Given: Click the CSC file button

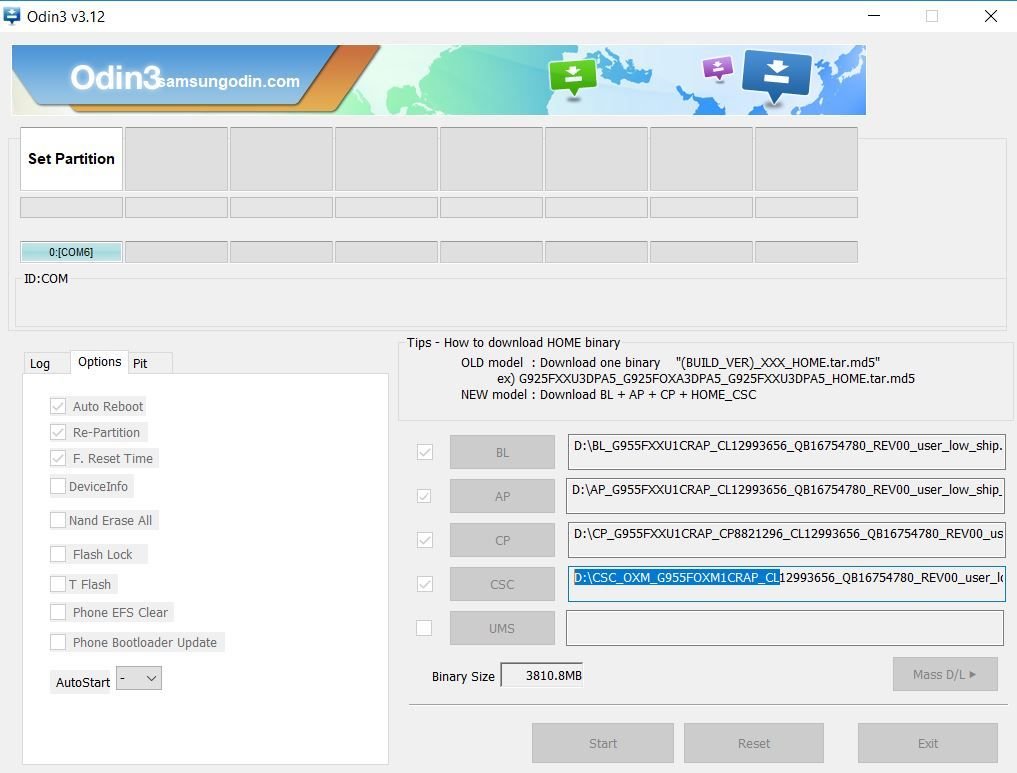Looking at the screenshot, I should (x=502, y=584).
